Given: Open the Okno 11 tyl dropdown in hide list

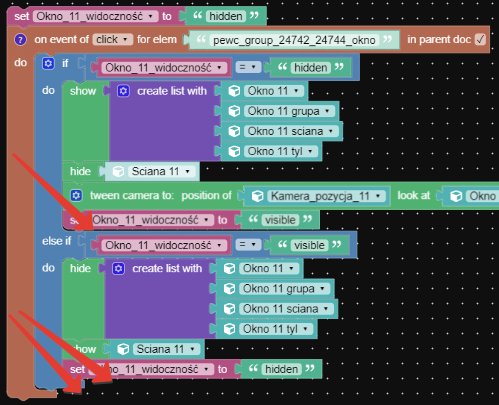Looking at the screenshot, I should tap(276, 329).
